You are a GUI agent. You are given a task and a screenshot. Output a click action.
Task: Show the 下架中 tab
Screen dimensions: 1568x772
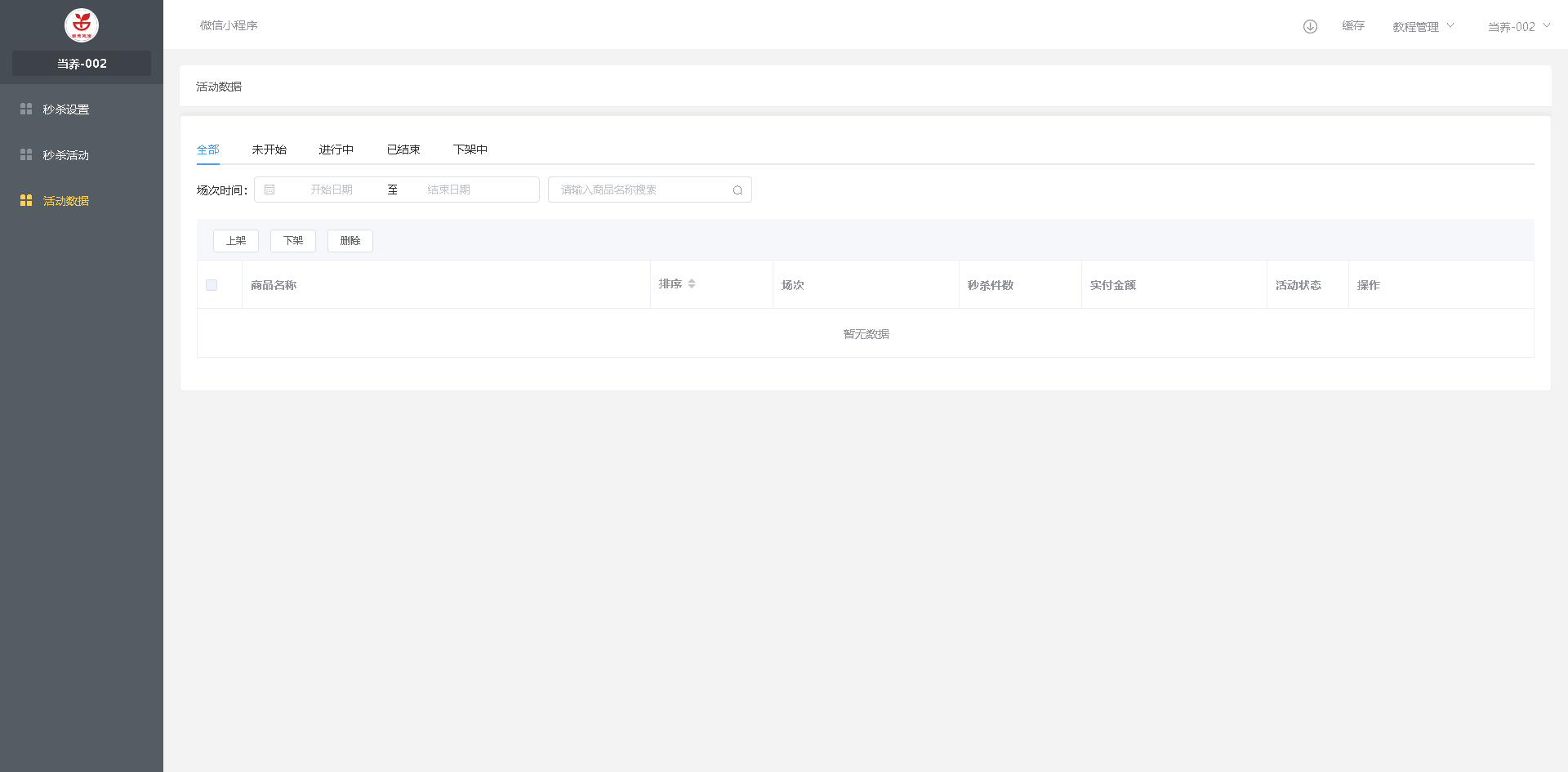(470, 149)
